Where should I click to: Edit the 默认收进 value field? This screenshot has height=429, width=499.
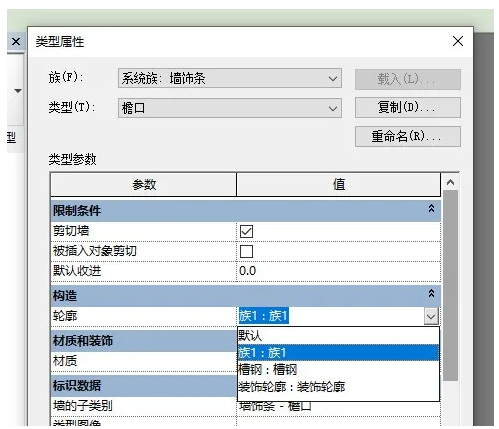338,271
